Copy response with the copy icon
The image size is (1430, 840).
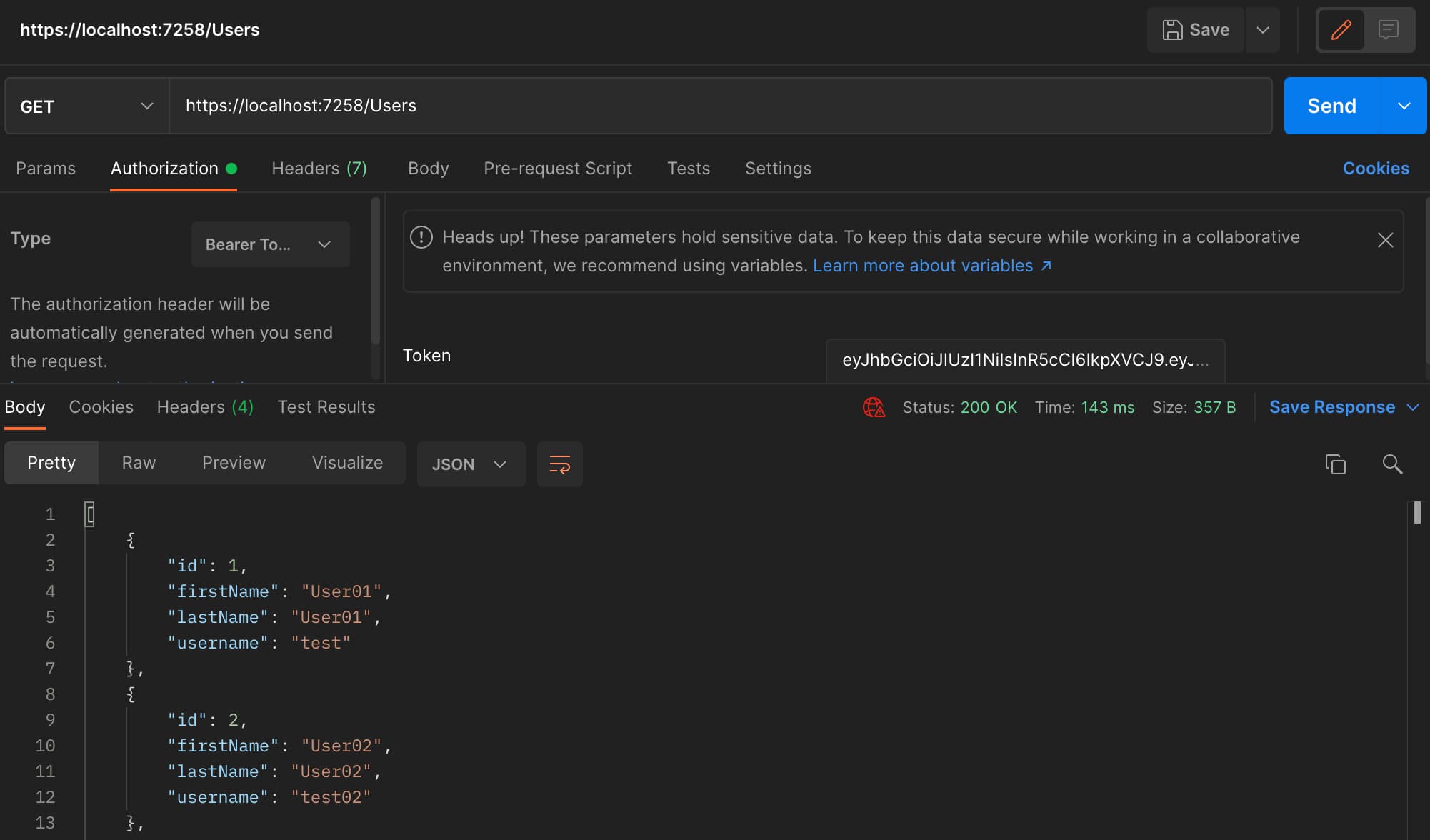(1335, 464)
